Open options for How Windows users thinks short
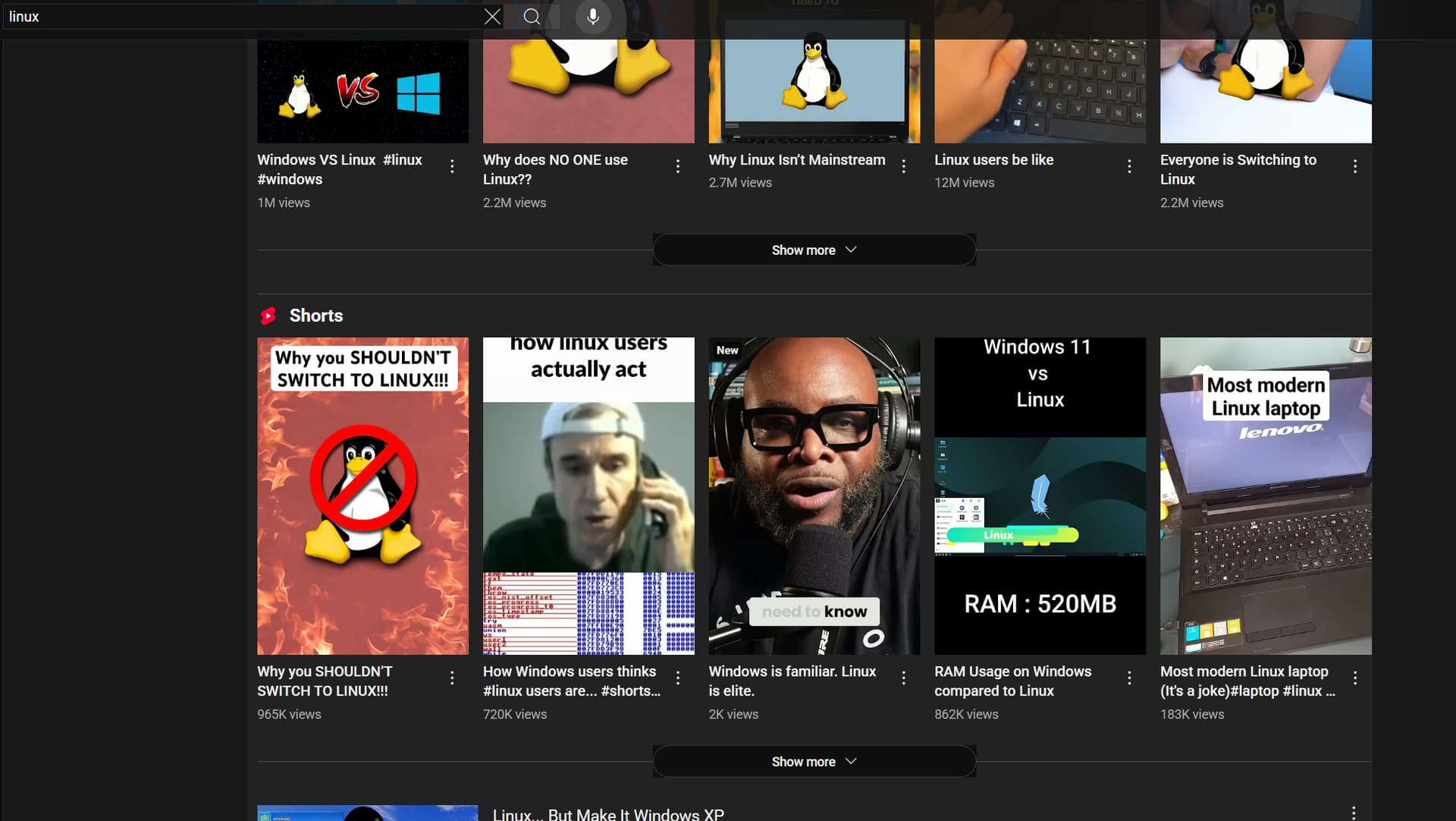 678,678
